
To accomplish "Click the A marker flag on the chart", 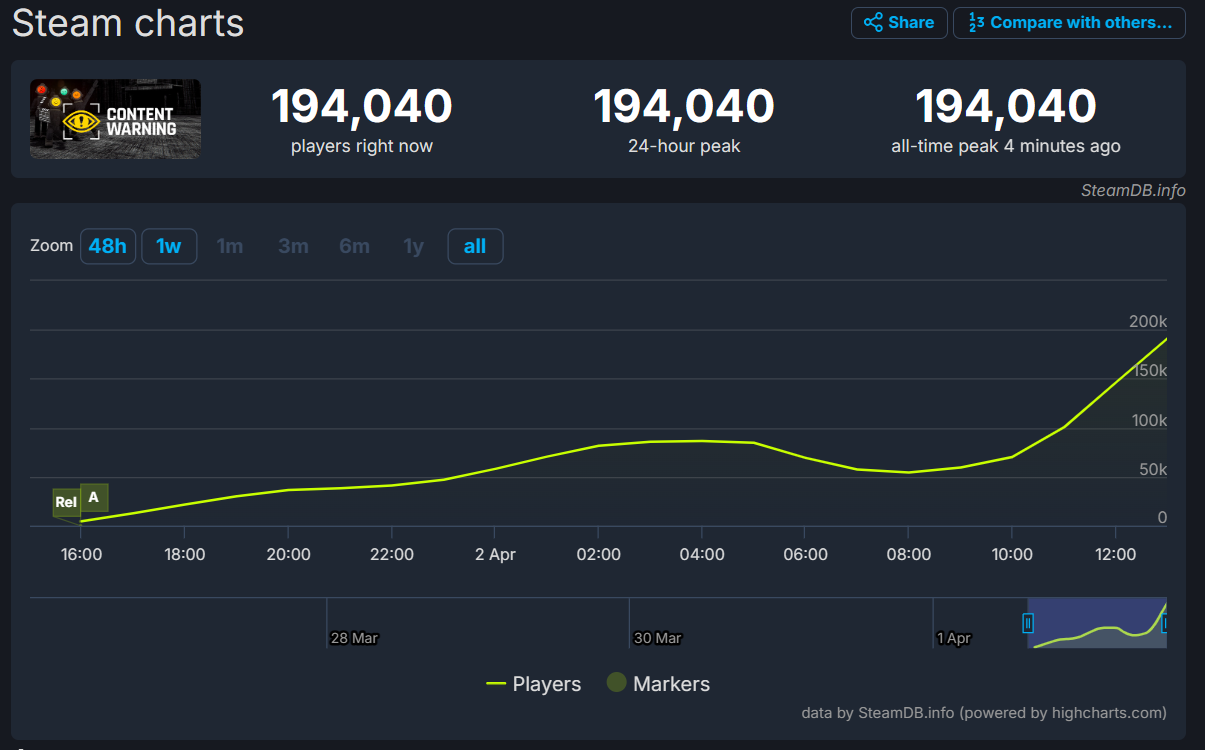I will click(x=93, y=496).
